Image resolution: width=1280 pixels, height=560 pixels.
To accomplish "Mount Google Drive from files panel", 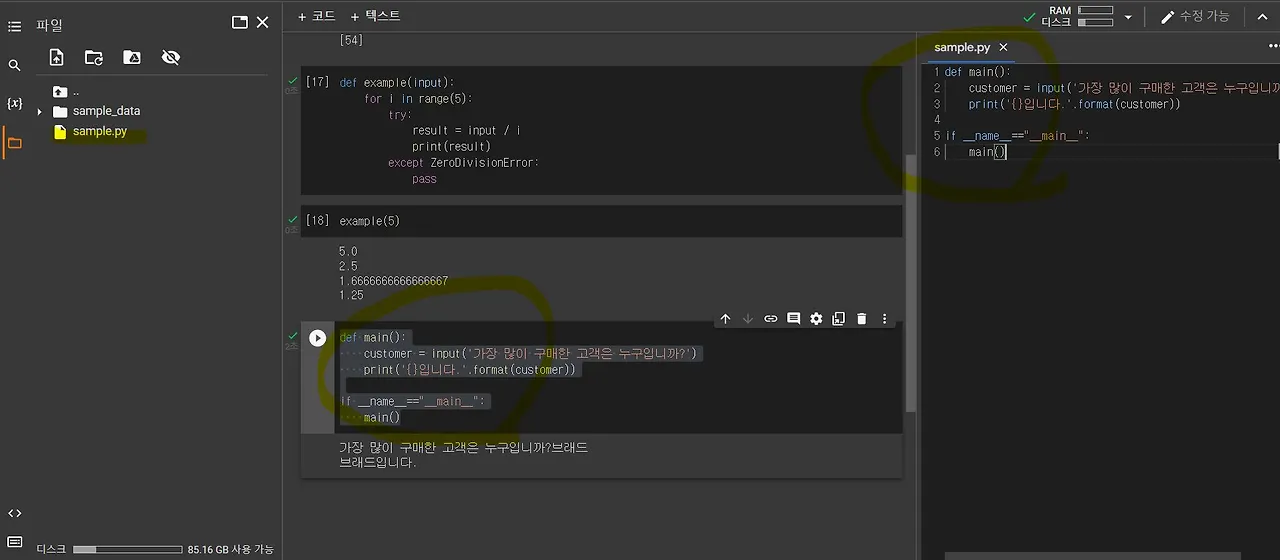I will [x=132, y=58].
